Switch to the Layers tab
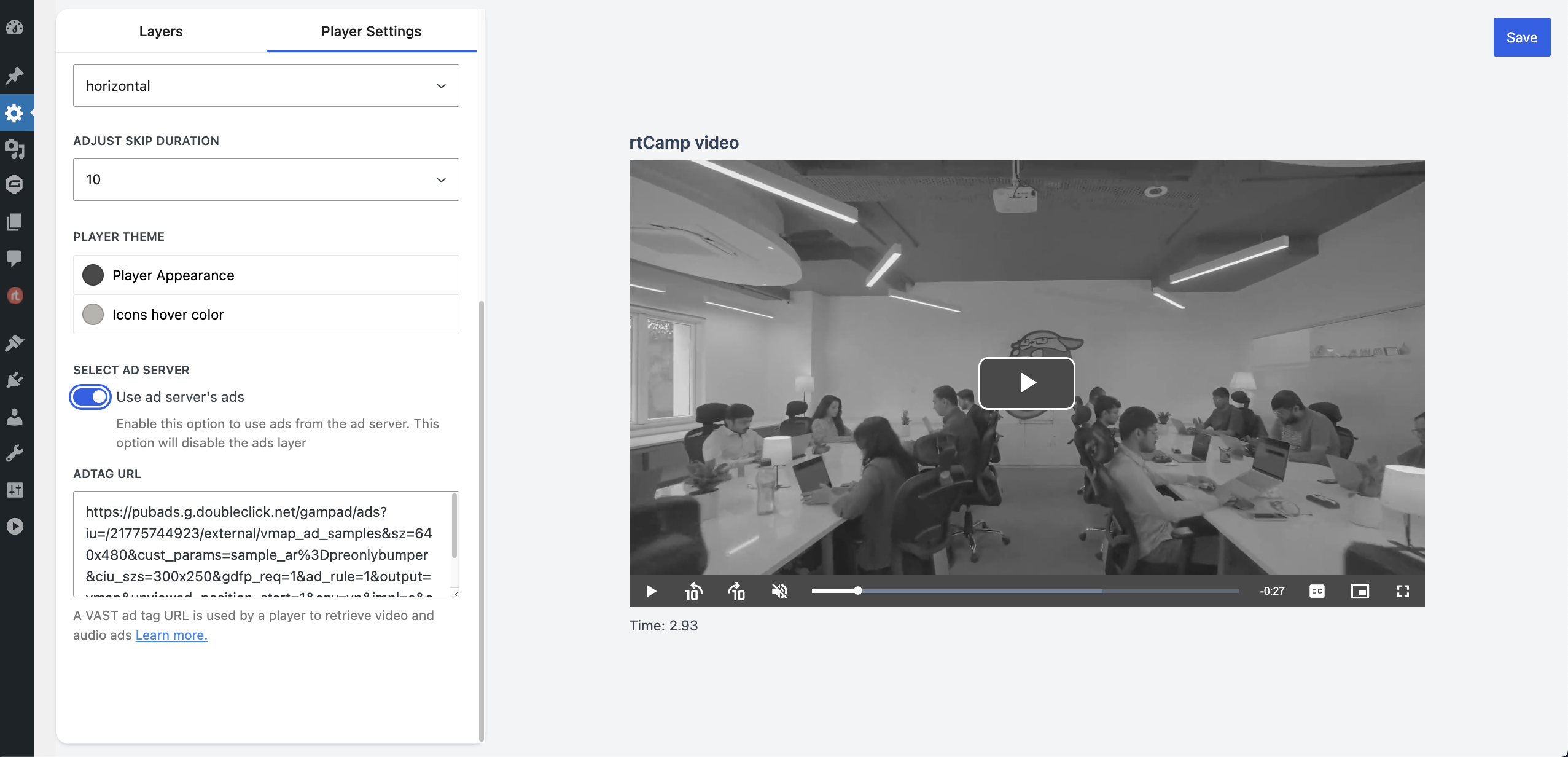 (161, 31)
